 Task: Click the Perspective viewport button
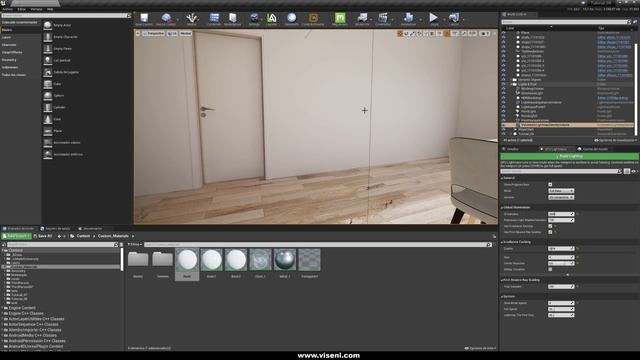point(153,33)
